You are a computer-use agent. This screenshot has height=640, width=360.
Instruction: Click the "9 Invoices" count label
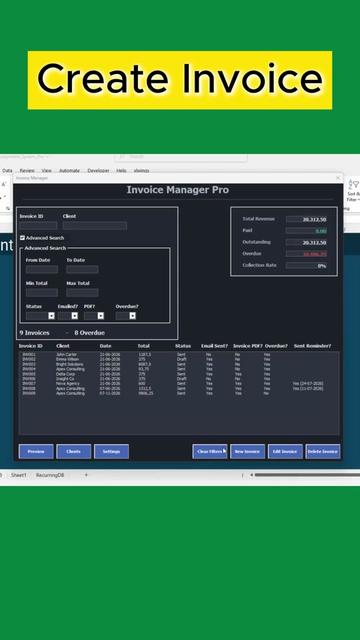pos(34,333)
